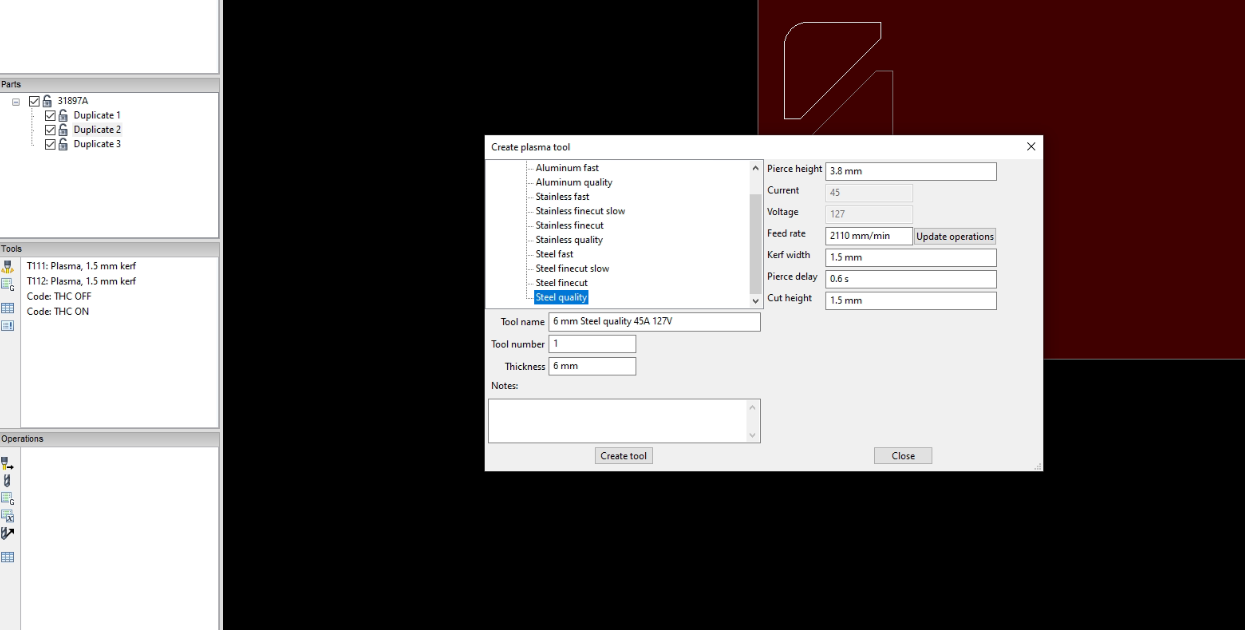Toggle visibility of Duplicate 2 part
The height and width of the screenshot is (630, 1245).
[x=49, y=129]
